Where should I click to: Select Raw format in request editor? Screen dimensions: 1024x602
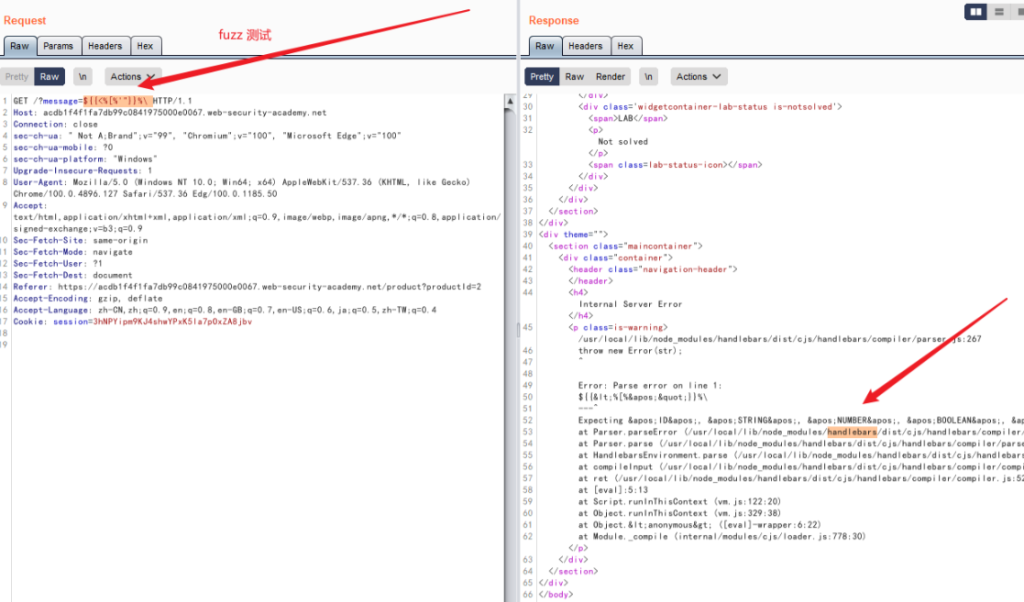pos(50,76)
